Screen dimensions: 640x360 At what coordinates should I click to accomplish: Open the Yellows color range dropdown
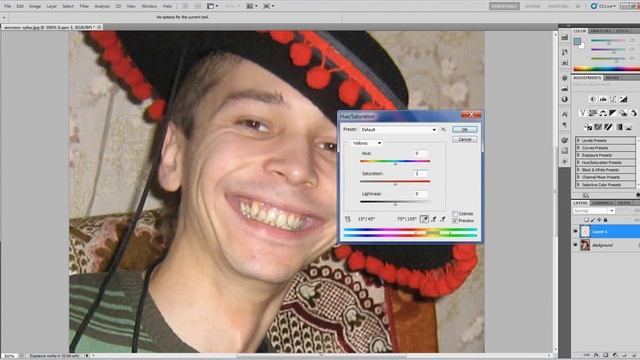(367, 143)
